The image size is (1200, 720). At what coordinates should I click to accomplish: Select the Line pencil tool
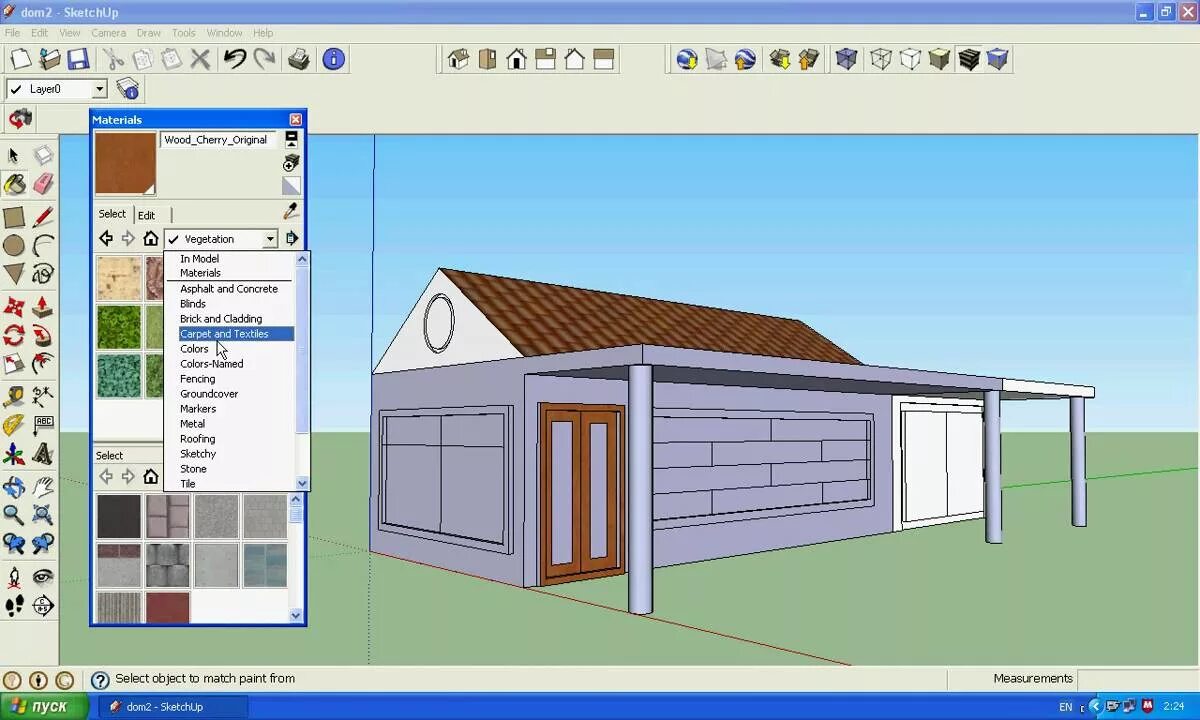point(43,217)
